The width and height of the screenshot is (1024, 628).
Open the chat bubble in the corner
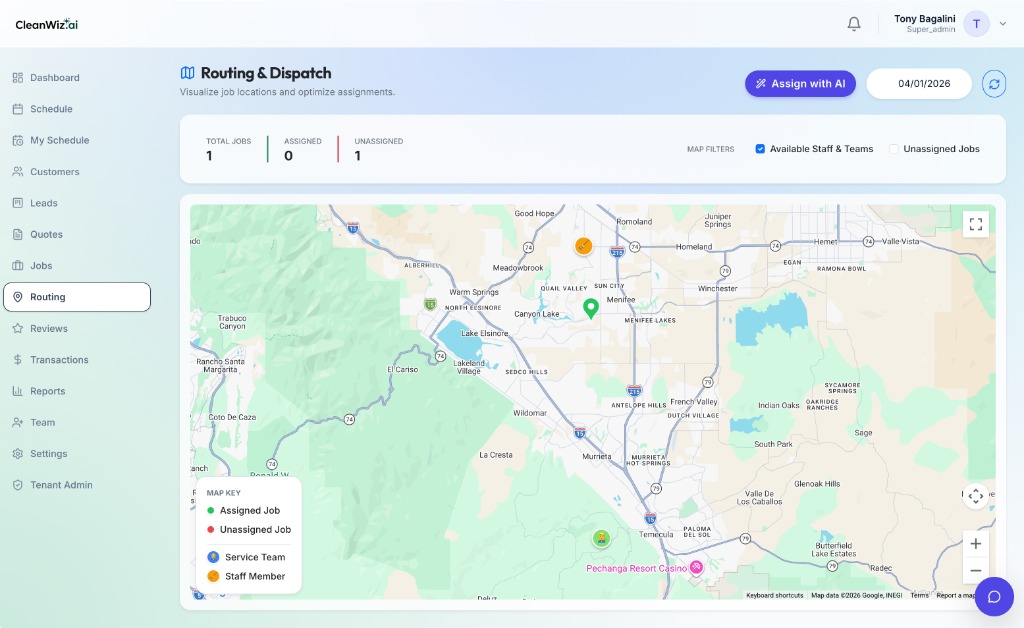tap(994, 596)
